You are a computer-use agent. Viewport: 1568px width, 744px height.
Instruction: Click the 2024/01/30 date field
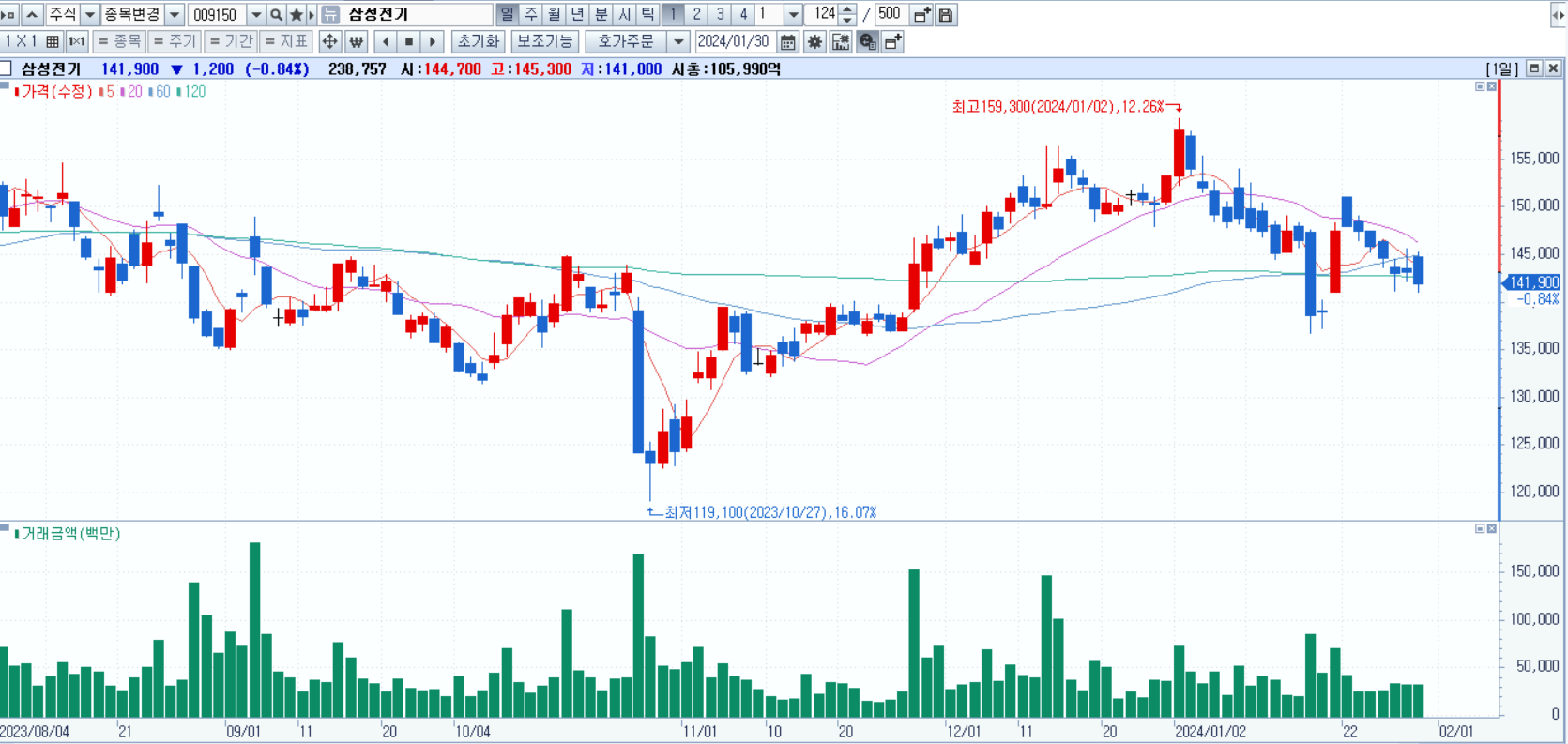pyautogui.click(x=735, y=41)
